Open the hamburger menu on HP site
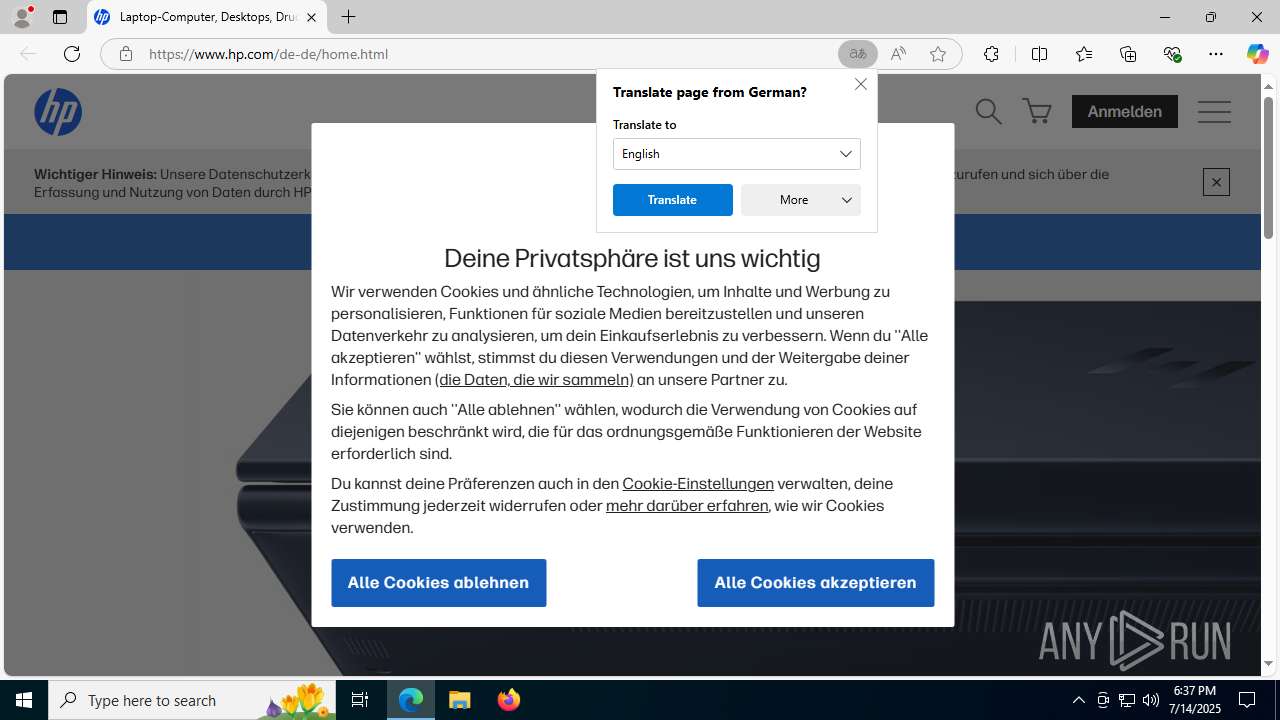1280x720 pixels. pos(1214,111)
